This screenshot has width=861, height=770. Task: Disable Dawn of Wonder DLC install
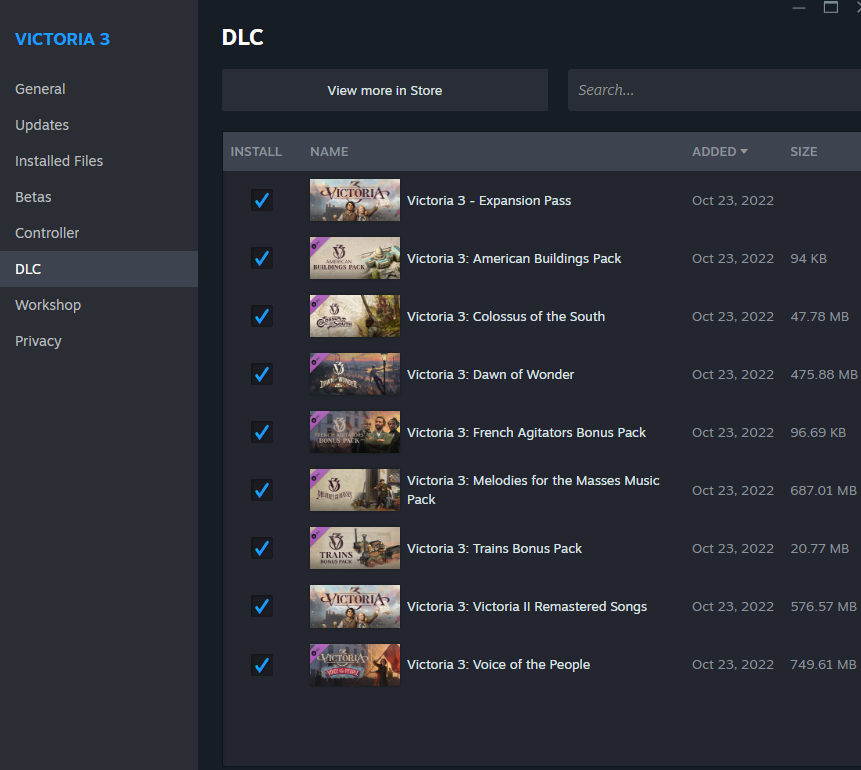pos(262,374)
